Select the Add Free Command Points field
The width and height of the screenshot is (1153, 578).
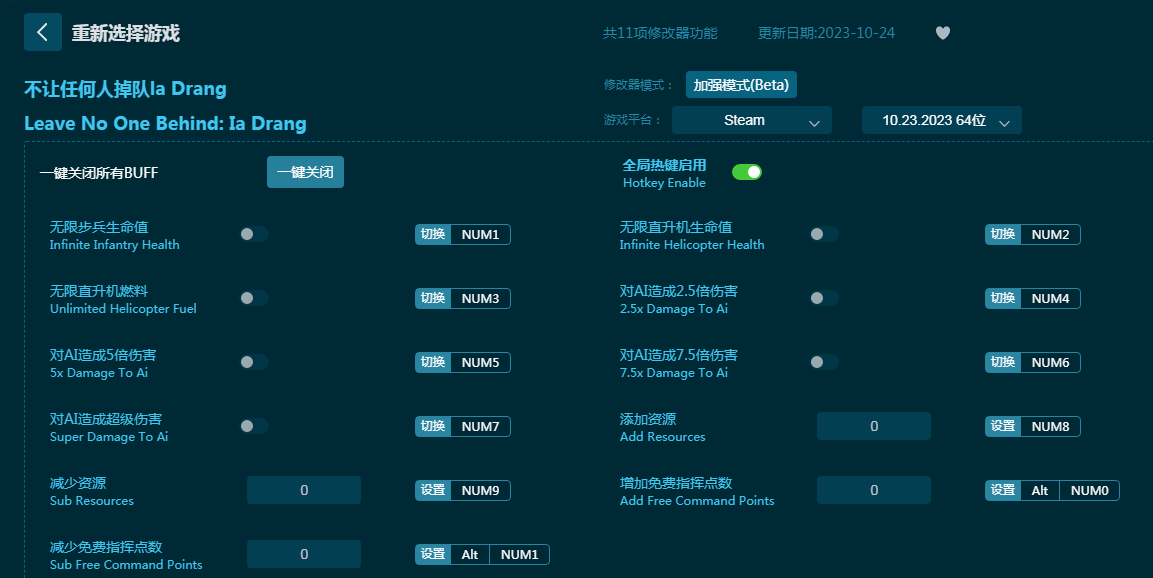coord(873,490)
